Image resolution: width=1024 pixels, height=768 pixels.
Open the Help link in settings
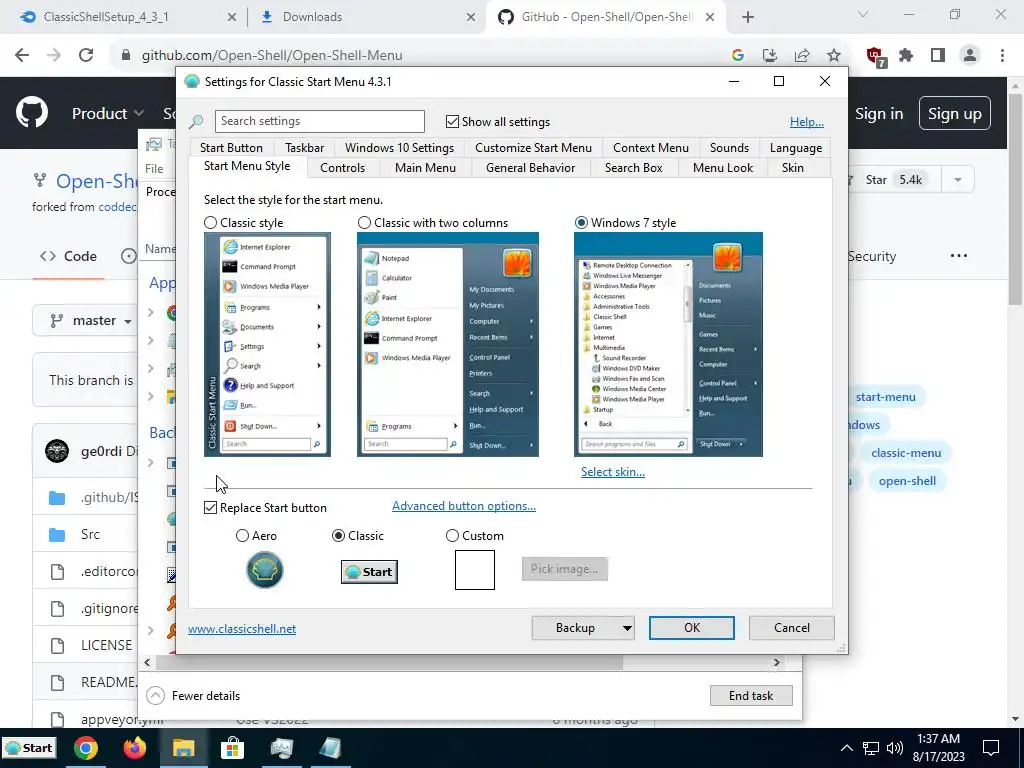tap(807, 121)
